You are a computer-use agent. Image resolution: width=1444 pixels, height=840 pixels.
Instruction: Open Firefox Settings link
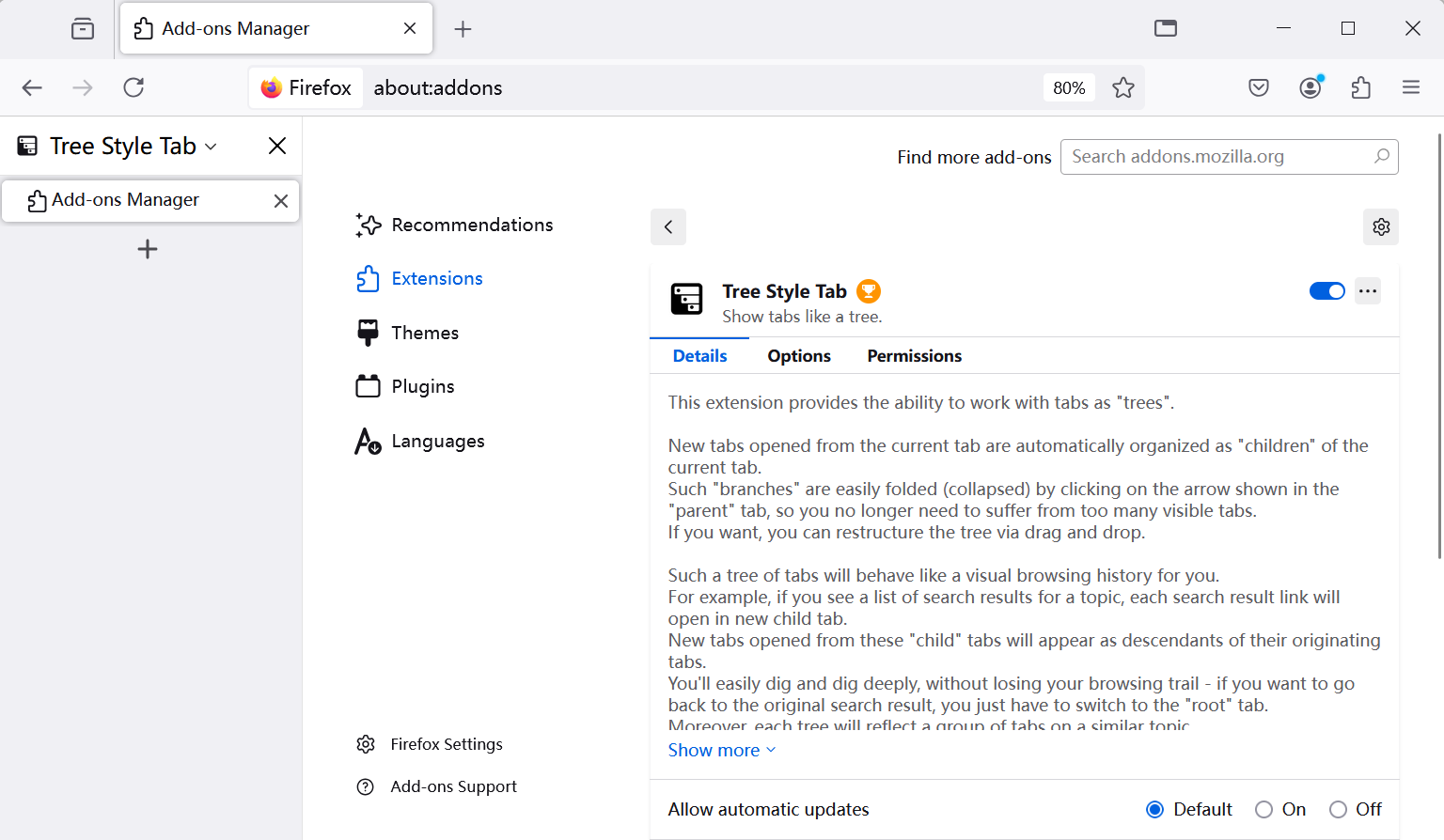pos(446,744)
